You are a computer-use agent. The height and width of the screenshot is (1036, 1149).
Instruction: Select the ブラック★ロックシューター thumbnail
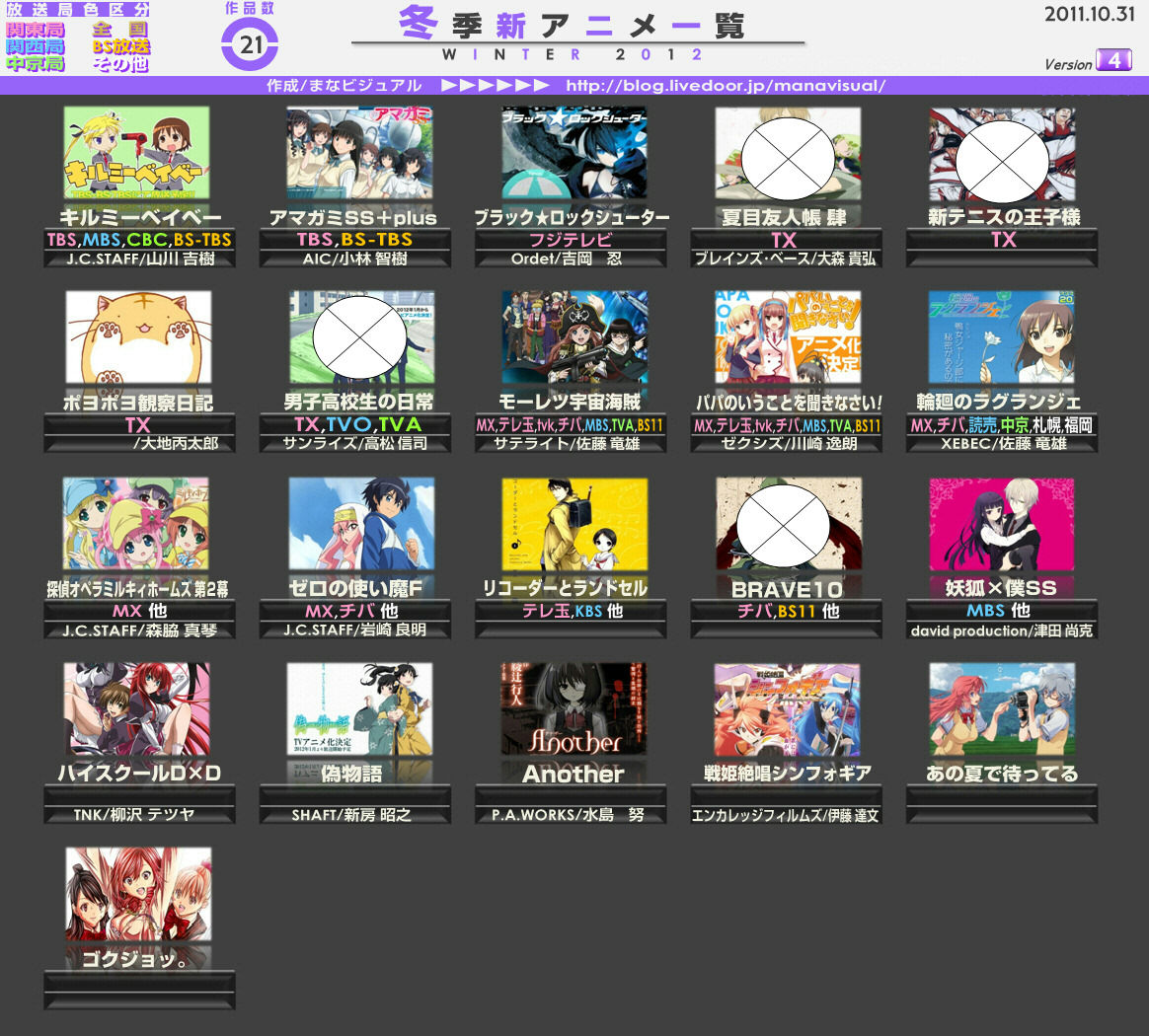click(574, 152)
